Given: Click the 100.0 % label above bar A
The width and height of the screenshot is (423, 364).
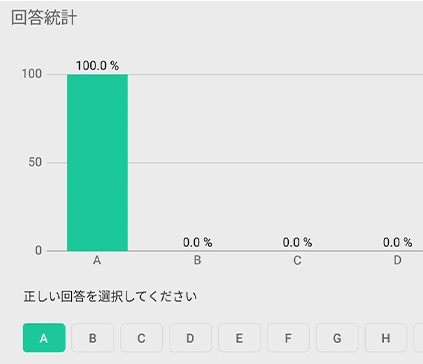Looking at the screenshot, I should (x=97, y=66).
